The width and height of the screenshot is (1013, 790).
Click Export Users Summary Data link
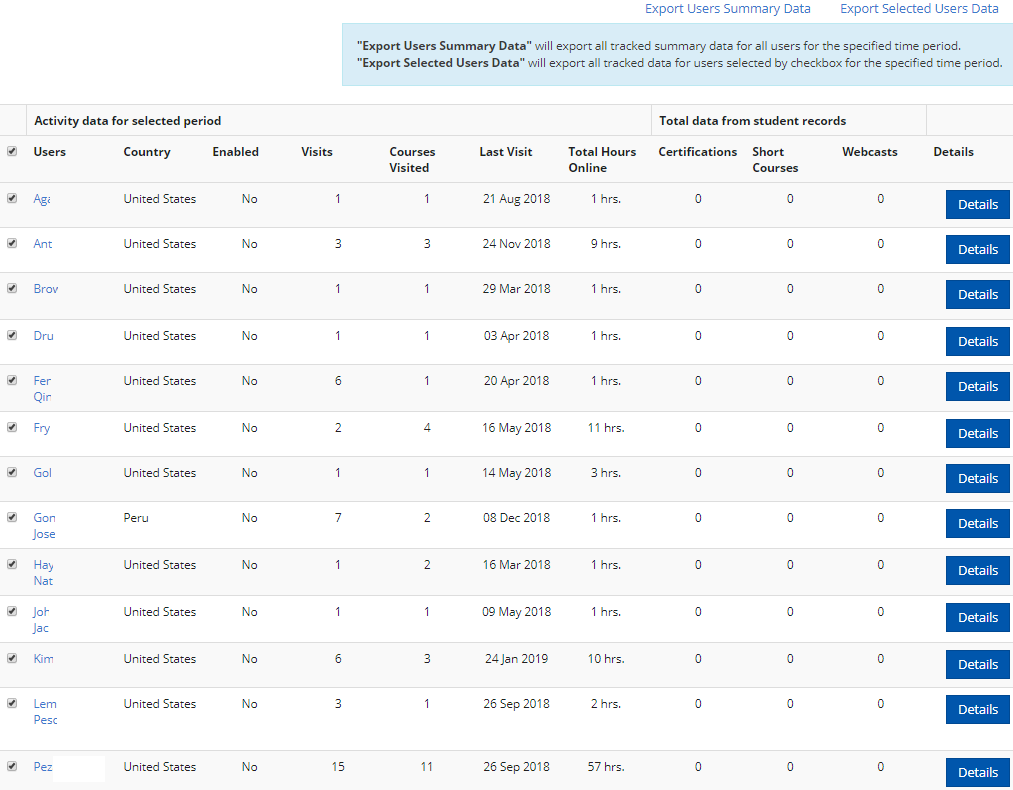[727, 9]
